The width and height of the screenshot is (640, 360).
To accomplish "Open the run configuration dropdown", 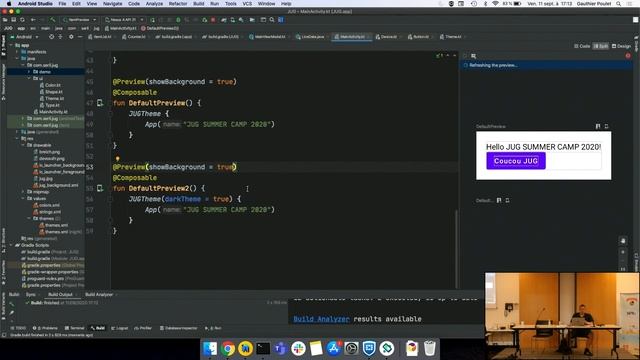I will (80, 20).
